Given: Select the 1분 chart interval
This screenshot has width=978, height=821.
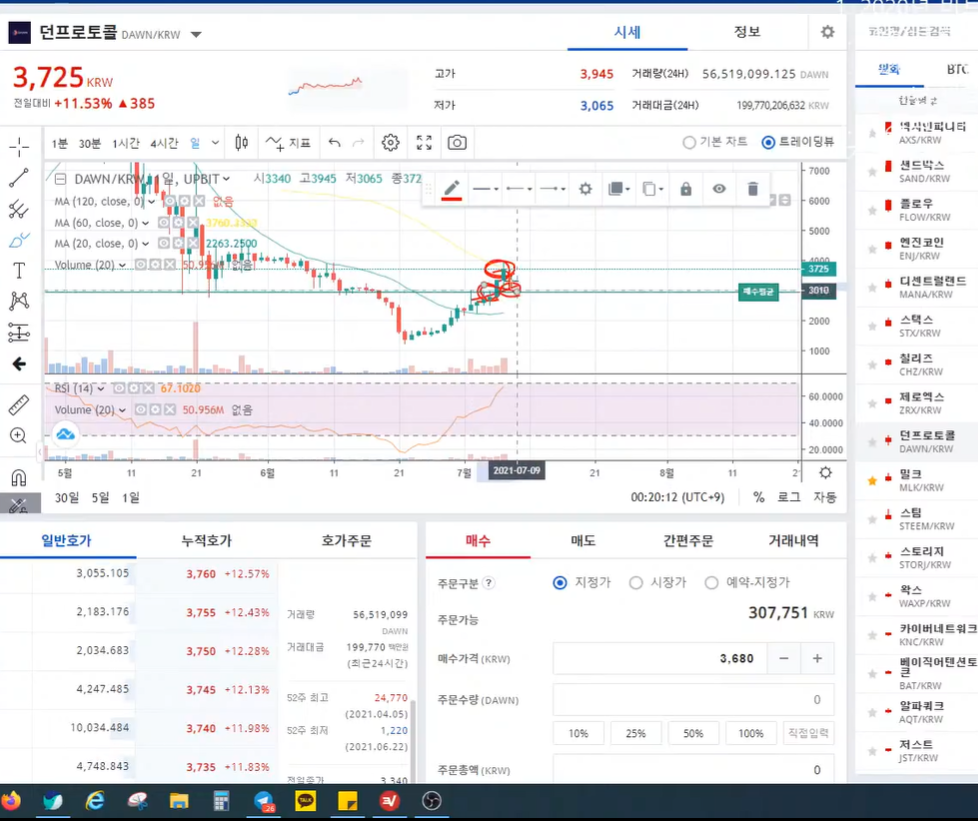Looking at the screenshot, I should pyautogui.click(x=60, y=143).
